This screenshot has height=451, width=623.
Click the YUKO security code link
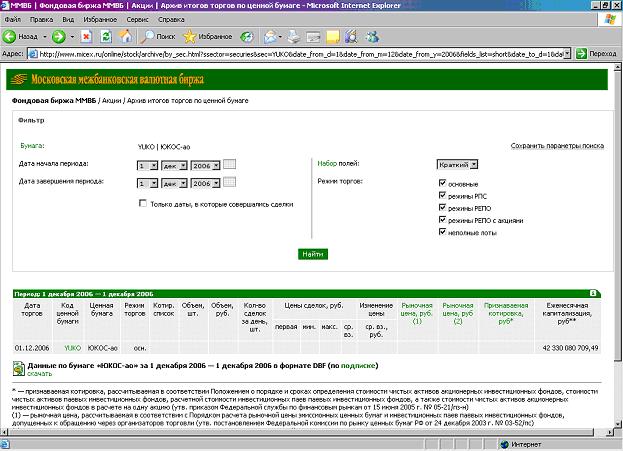[71, 347]
